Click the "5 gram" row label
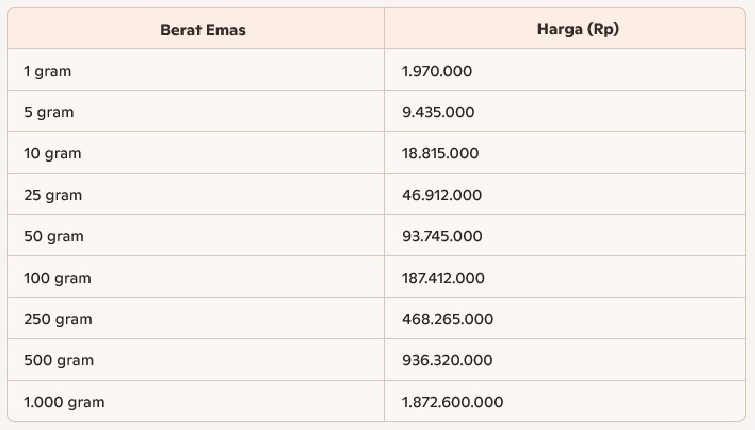Screen dimensions: 755x430 pos(49,113)
